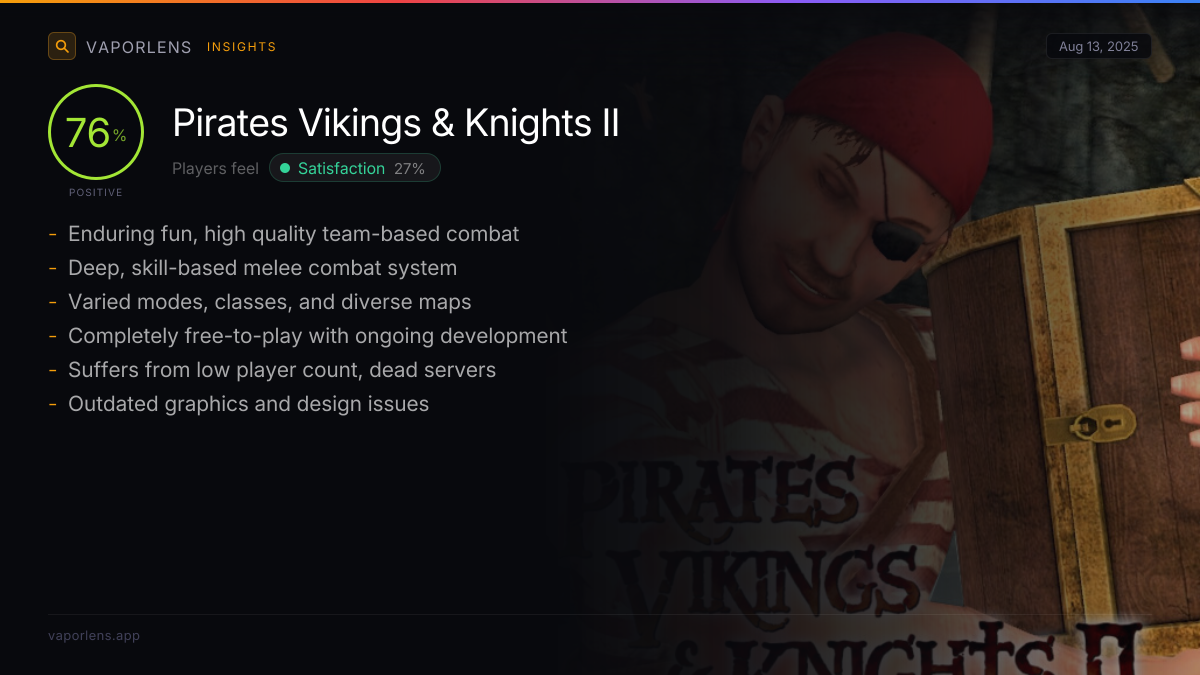Open the vaporlens.app footer link
1200x675 pixels.
[94, 635]
